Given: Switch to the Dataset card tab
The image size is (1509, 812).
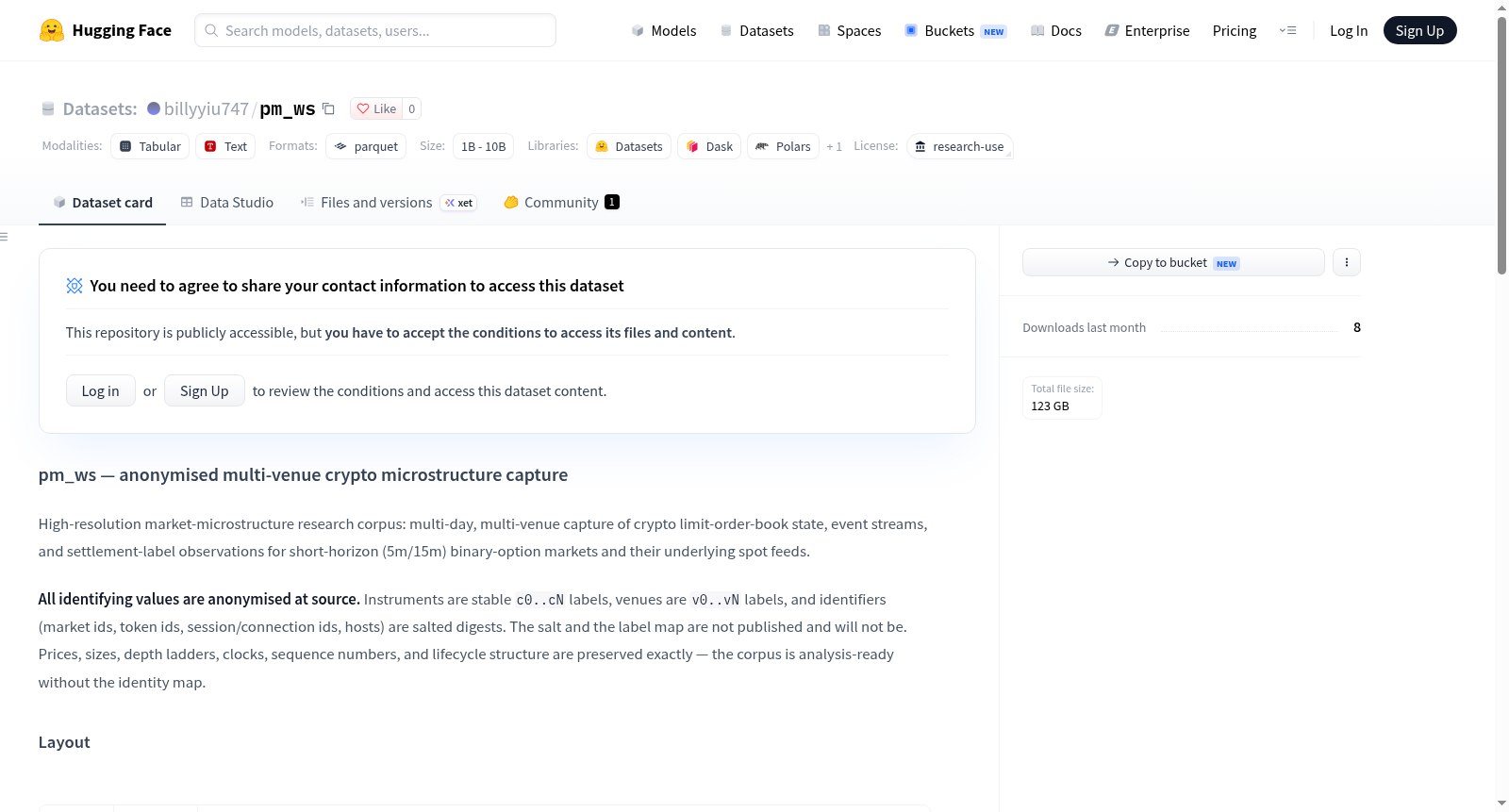Looking at the screenshot, I should [102, 203].
